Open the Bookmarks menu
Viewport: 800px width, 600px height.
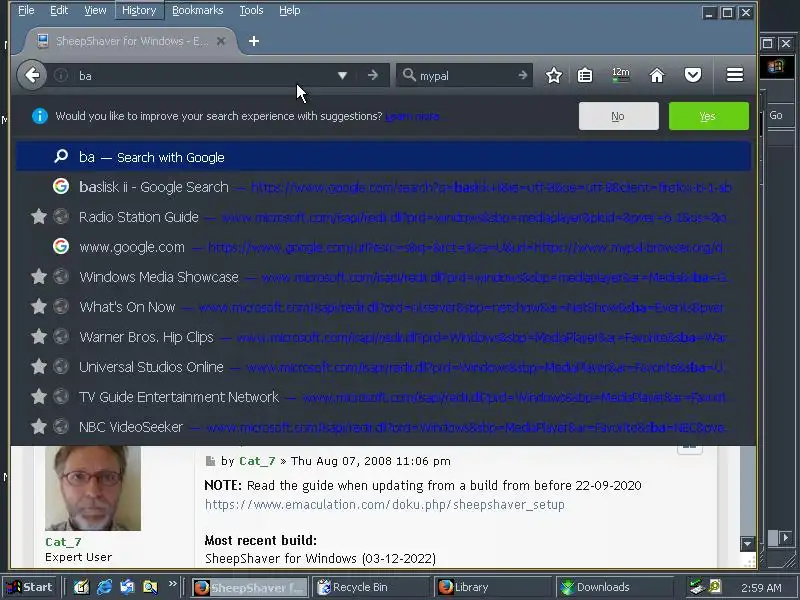(x=197, y=10)
